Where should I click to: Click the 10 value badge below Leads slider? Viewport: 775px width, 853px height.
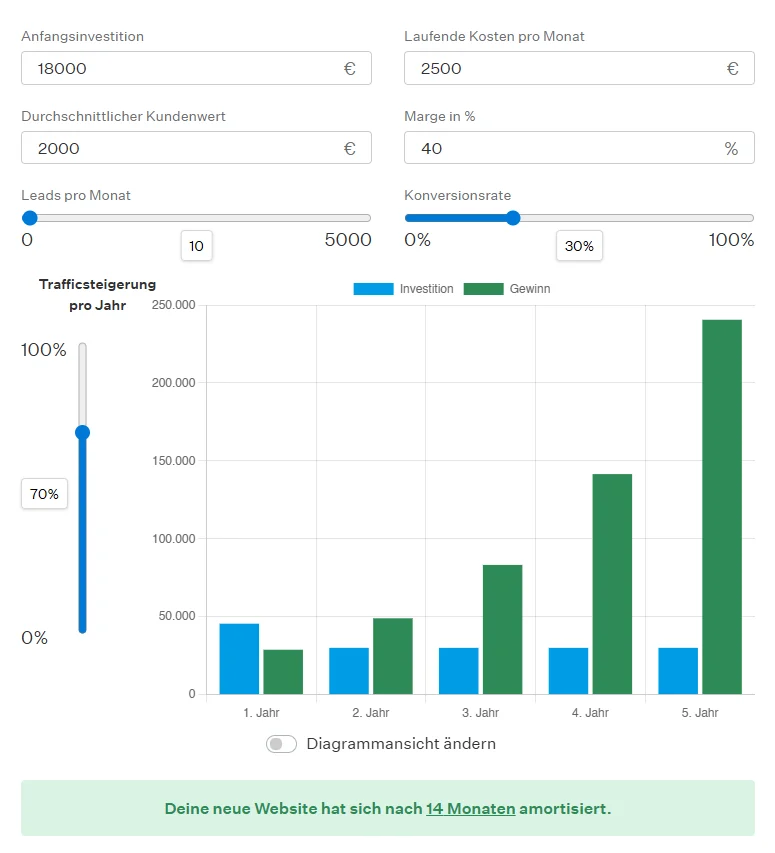tap(196, 245)
